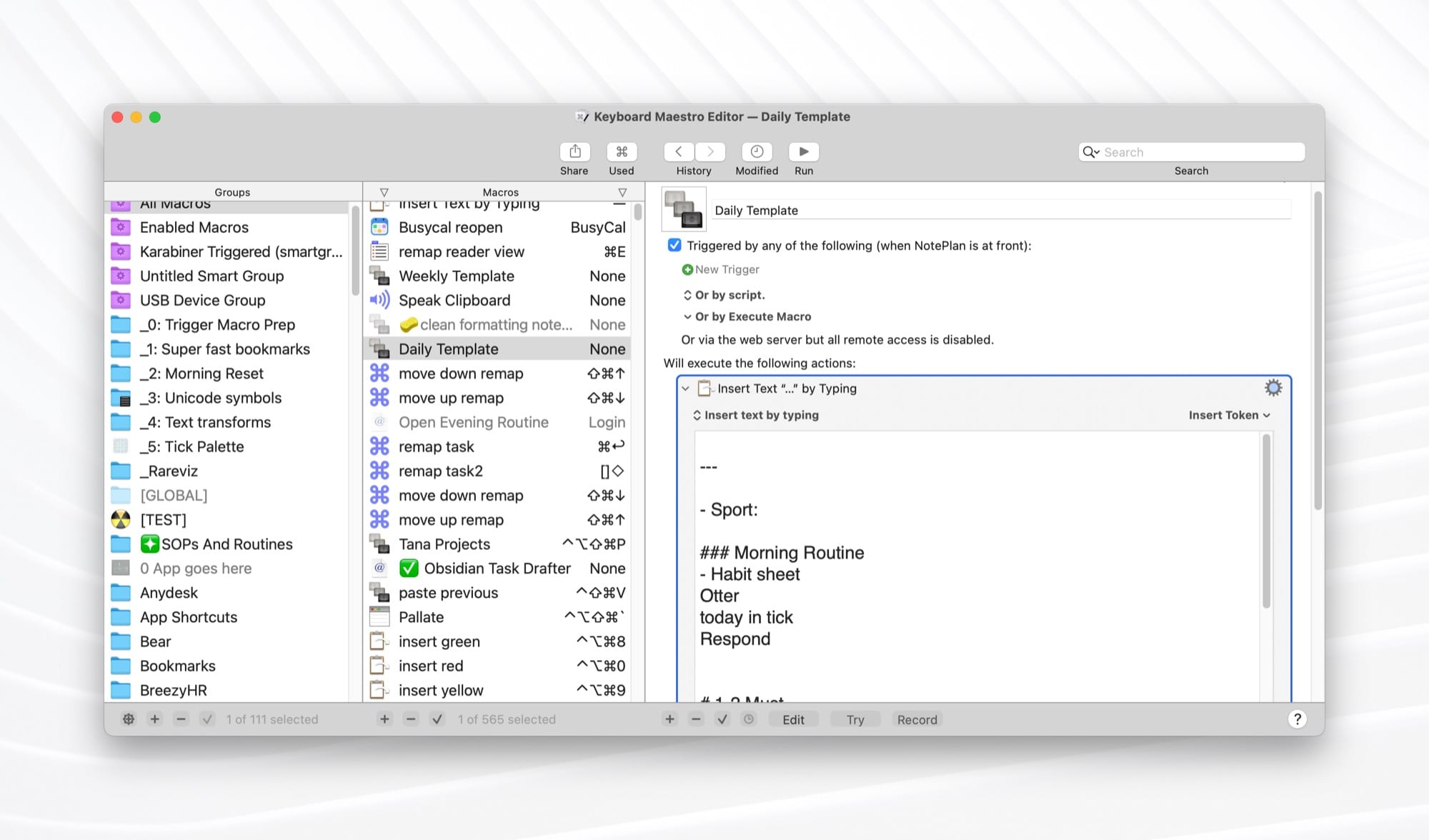The image size is (1429, 840).
Task: Click the Daily Template macro icon thumbnail
Action: click(x=684, y=209)
